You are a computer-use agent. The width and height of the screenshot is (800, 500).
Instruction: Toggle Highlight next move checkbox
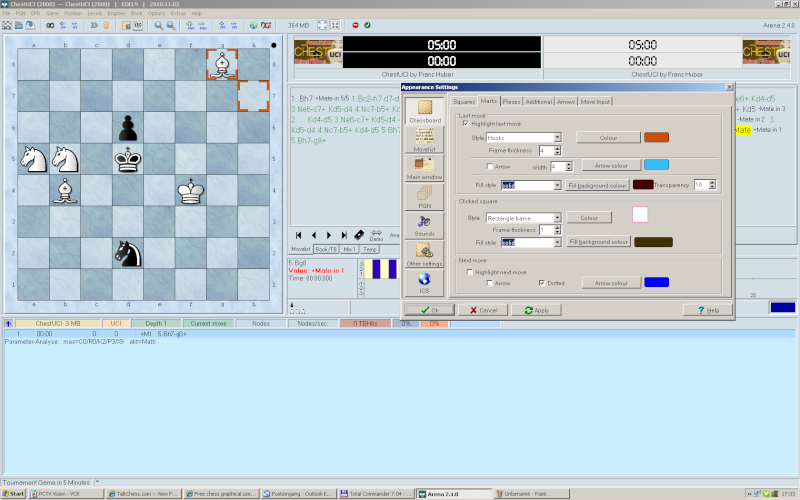pos(469,272)
